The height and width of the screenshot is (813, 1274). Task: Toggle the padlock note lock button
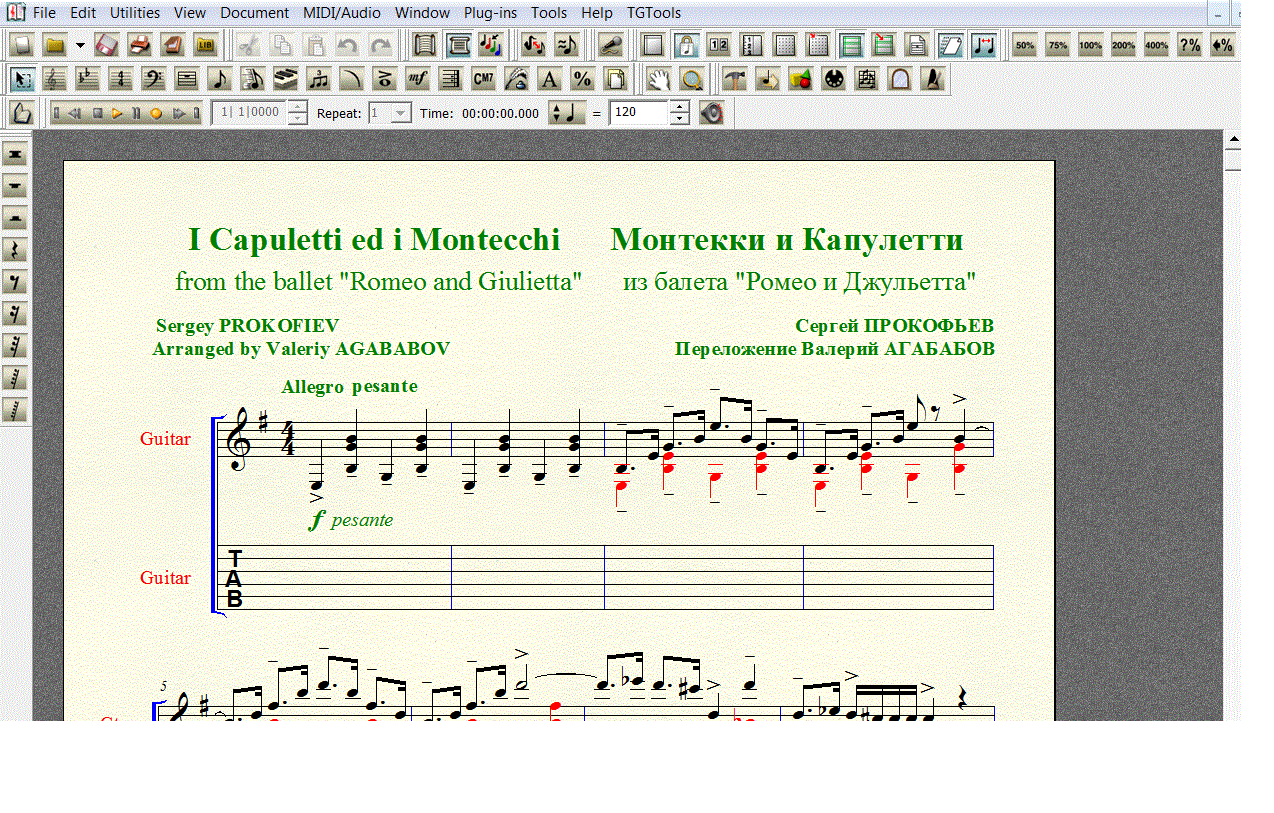[x=685, y=45]
